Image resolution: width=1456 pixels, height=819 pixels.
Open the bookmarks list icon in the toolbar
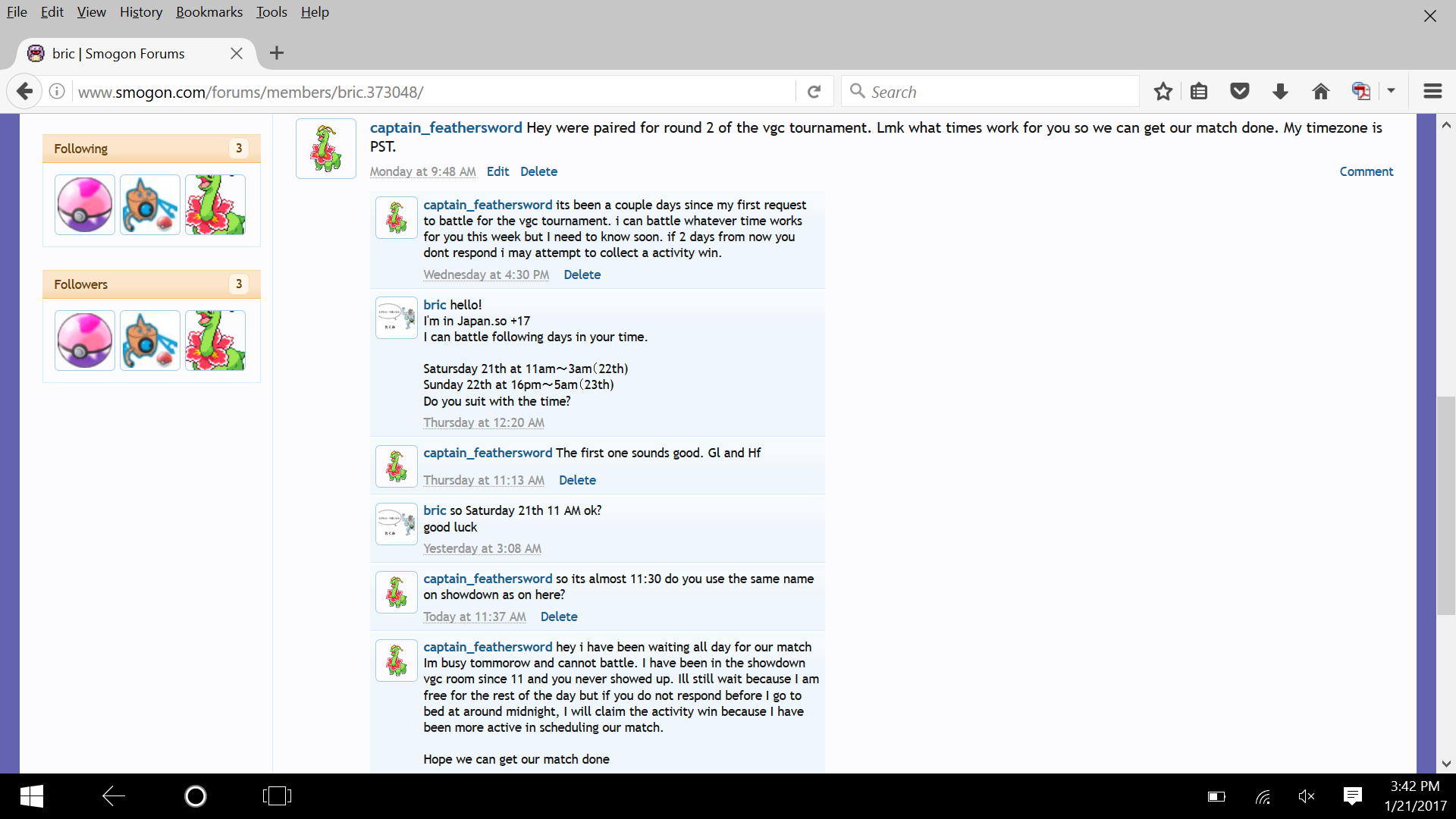coord(1199,92)
